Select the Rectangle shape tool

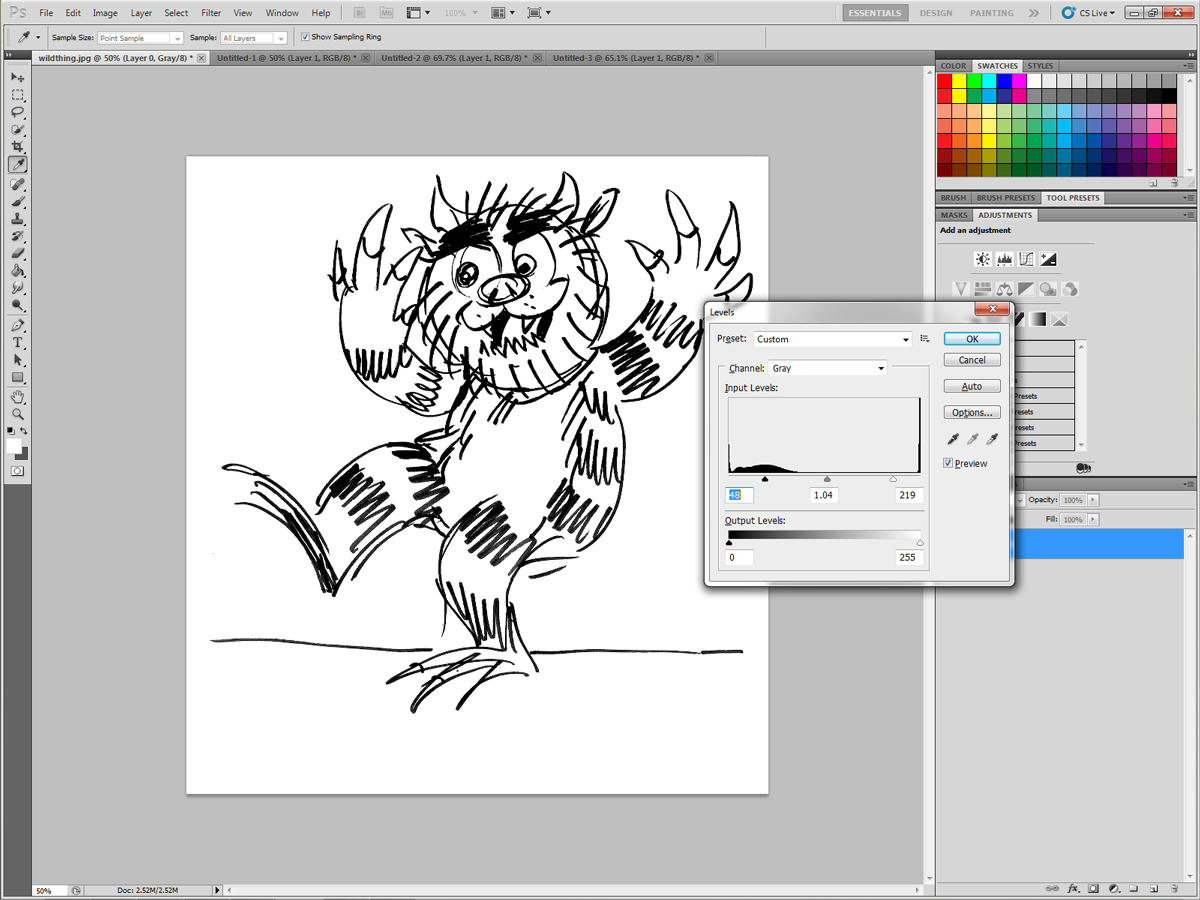click(x=18, y=378)
